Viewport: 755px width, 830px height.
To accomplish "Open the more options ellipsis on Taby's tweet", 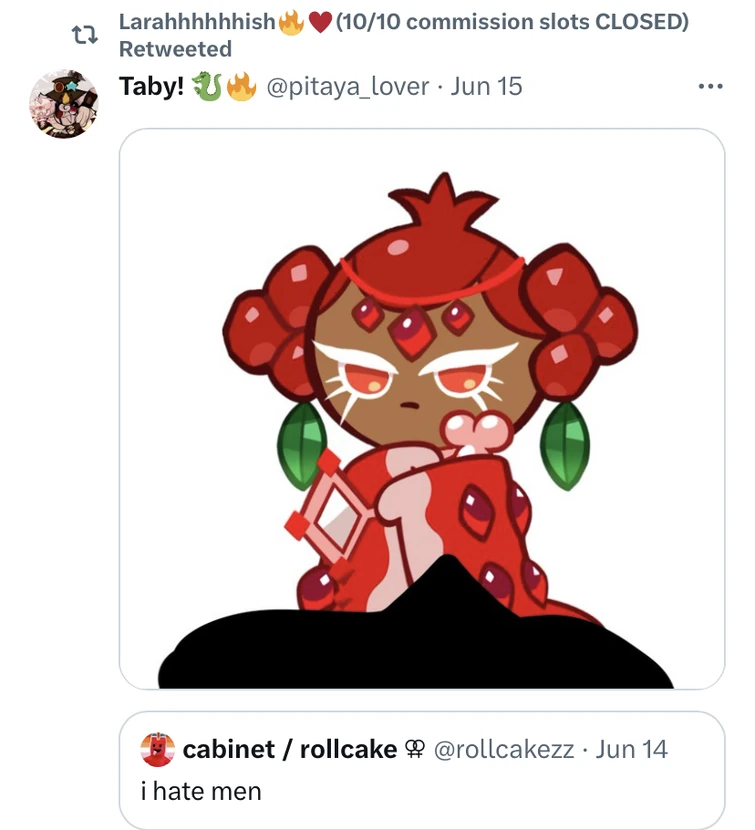I will coord(710,86).
